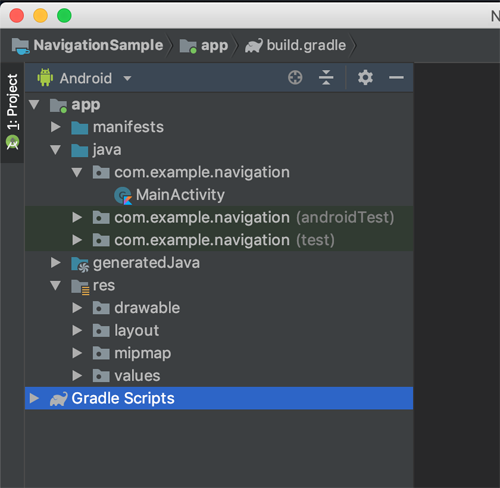Expand the Gradle Scripts node arrow
Viewport: 500px width, 488px height.
click(34, 398)
